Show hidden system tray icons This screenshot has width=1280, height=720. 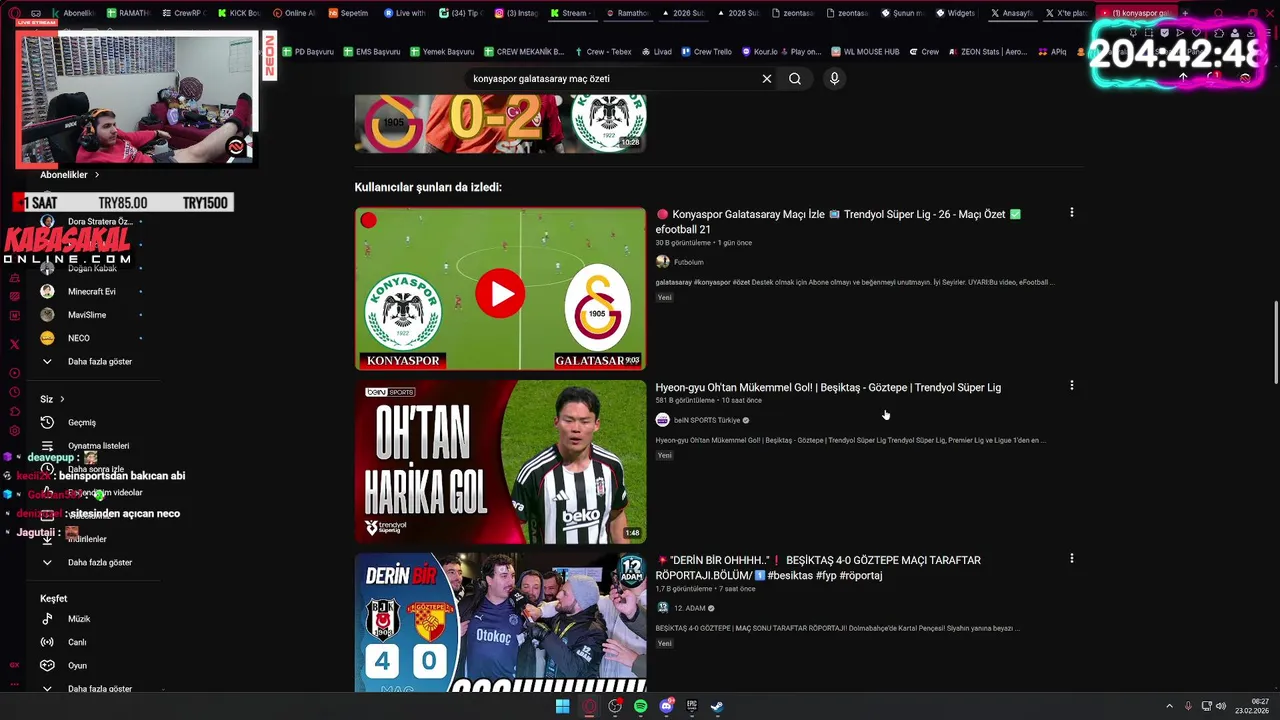coord(1169,706)
